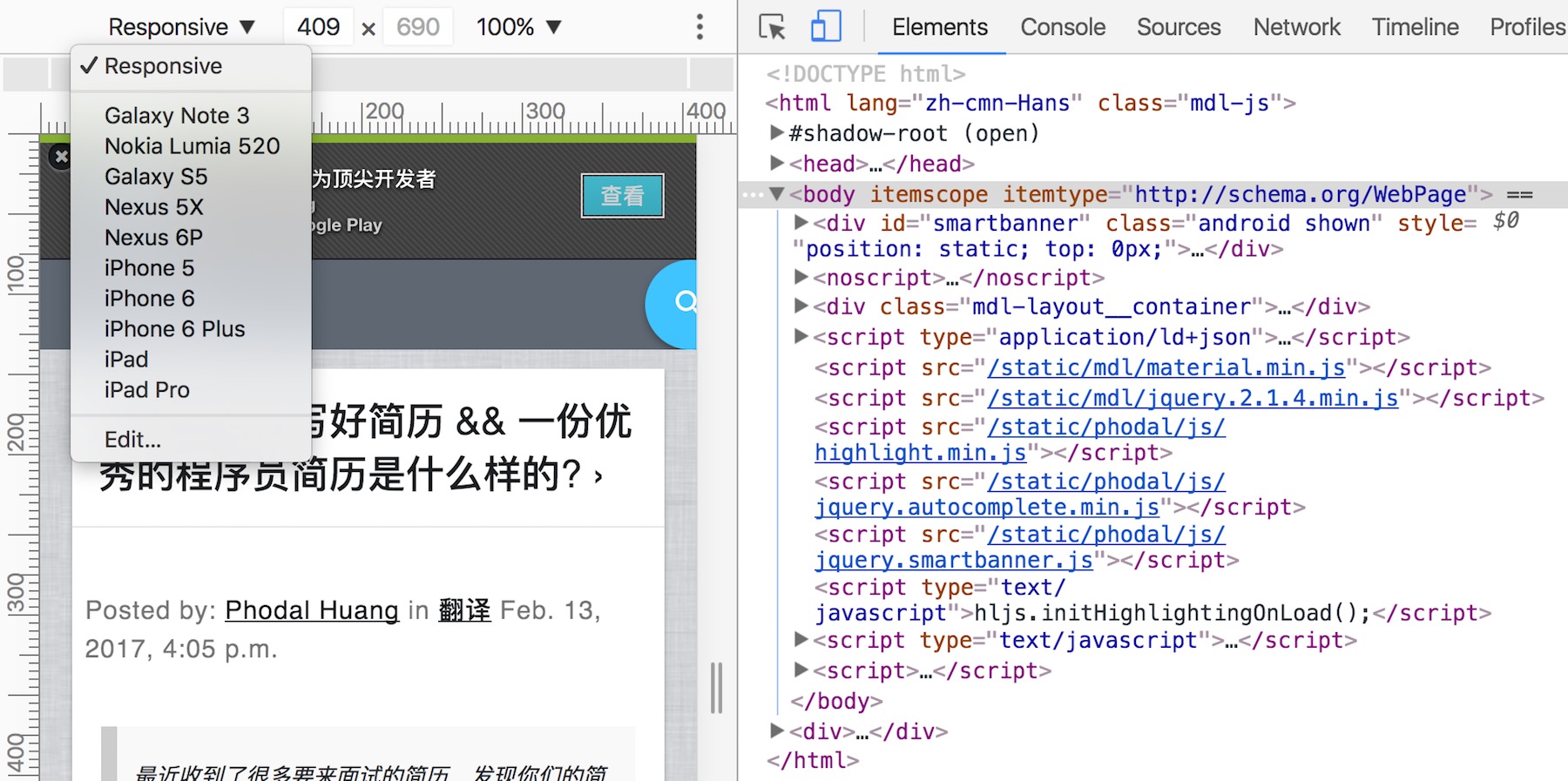This screenshot has height=781, width=1568.
Task: Expand the last script node in body
Action: pyautogui.click(x=801, y=670)
